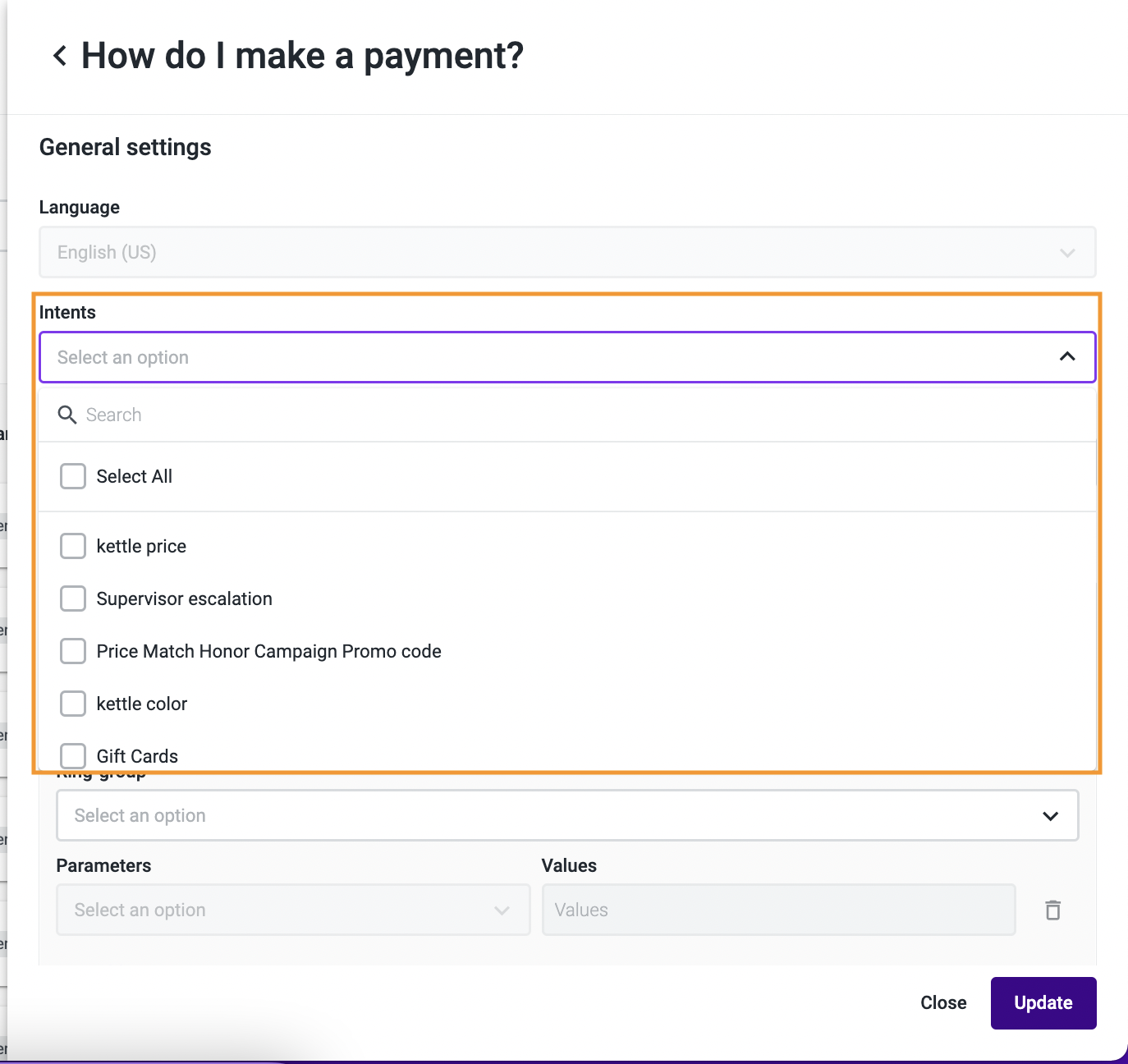Click the "Supervisor escalation" label text
The image size is (1128, 1064).
coord(185,598)
